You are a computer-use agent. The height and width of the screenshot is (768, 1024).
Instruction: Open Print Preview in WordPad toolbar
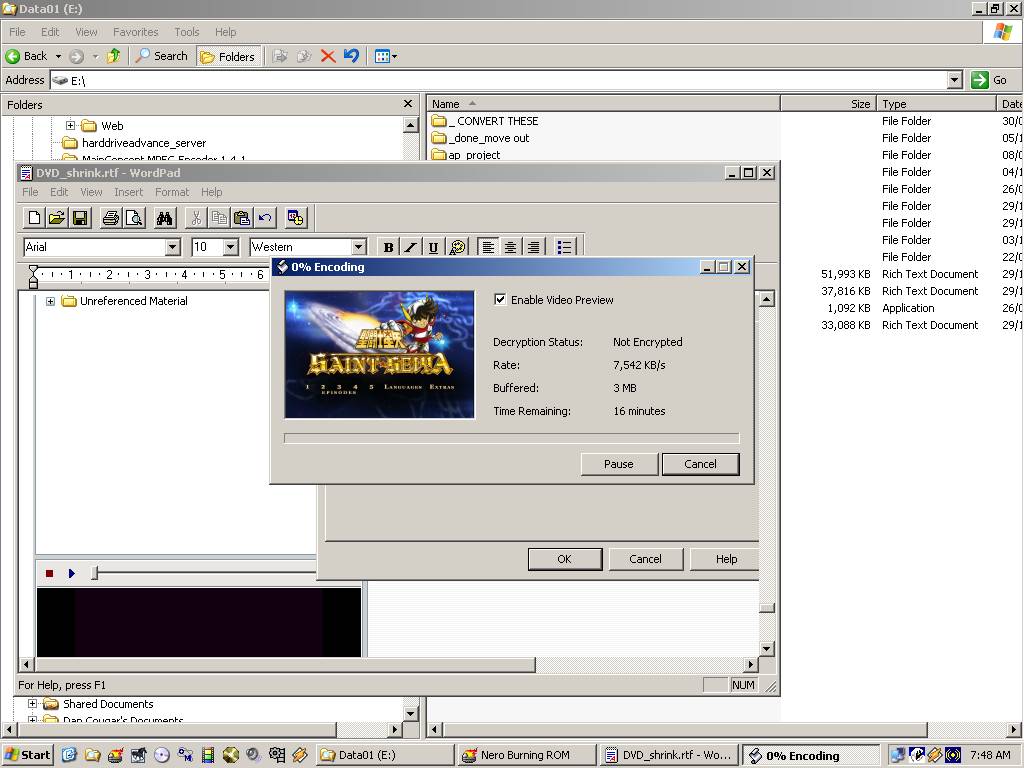[x=134, y=217]
